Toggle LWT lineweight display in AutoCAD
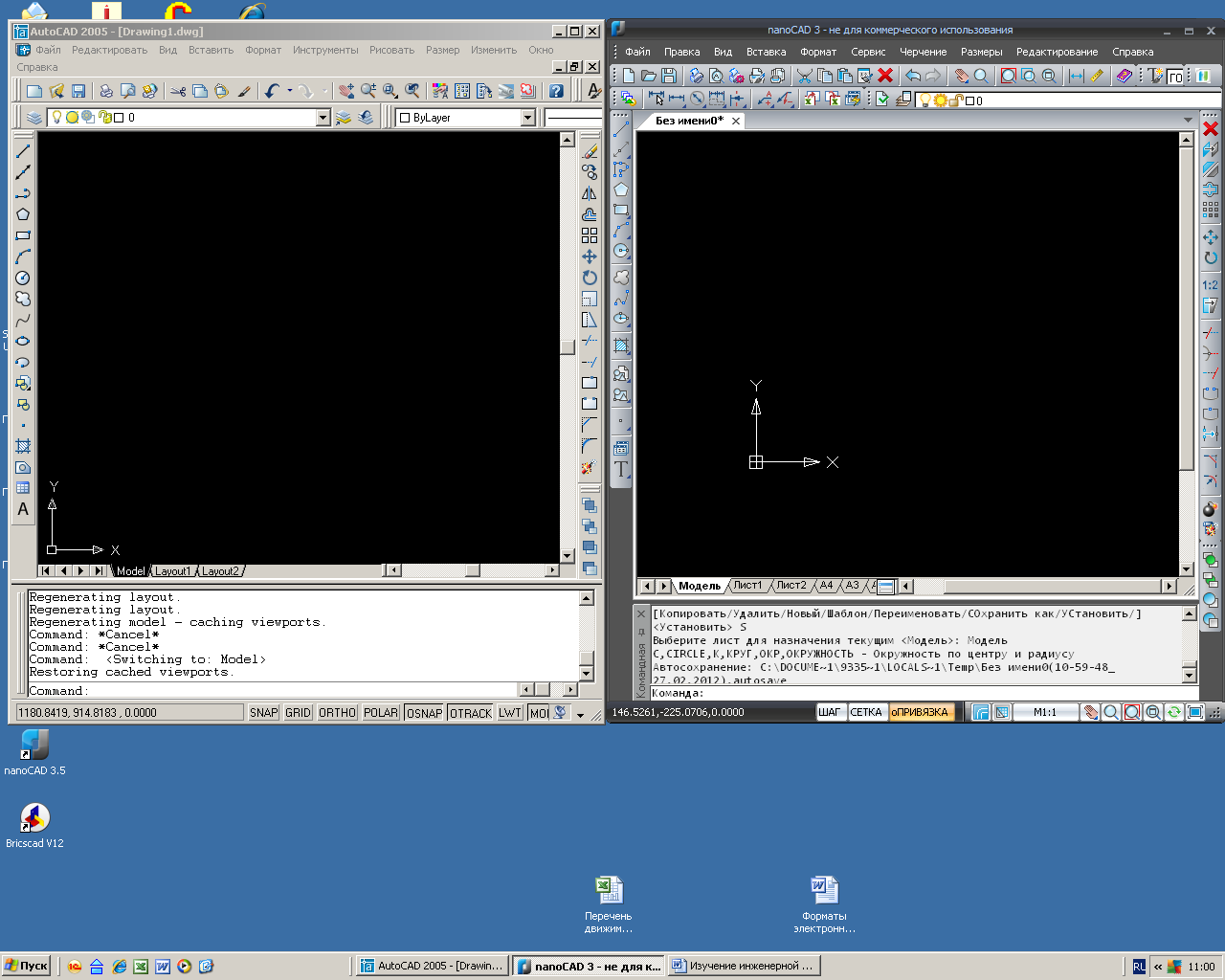 pyautogui.click(x=509, y=713)
